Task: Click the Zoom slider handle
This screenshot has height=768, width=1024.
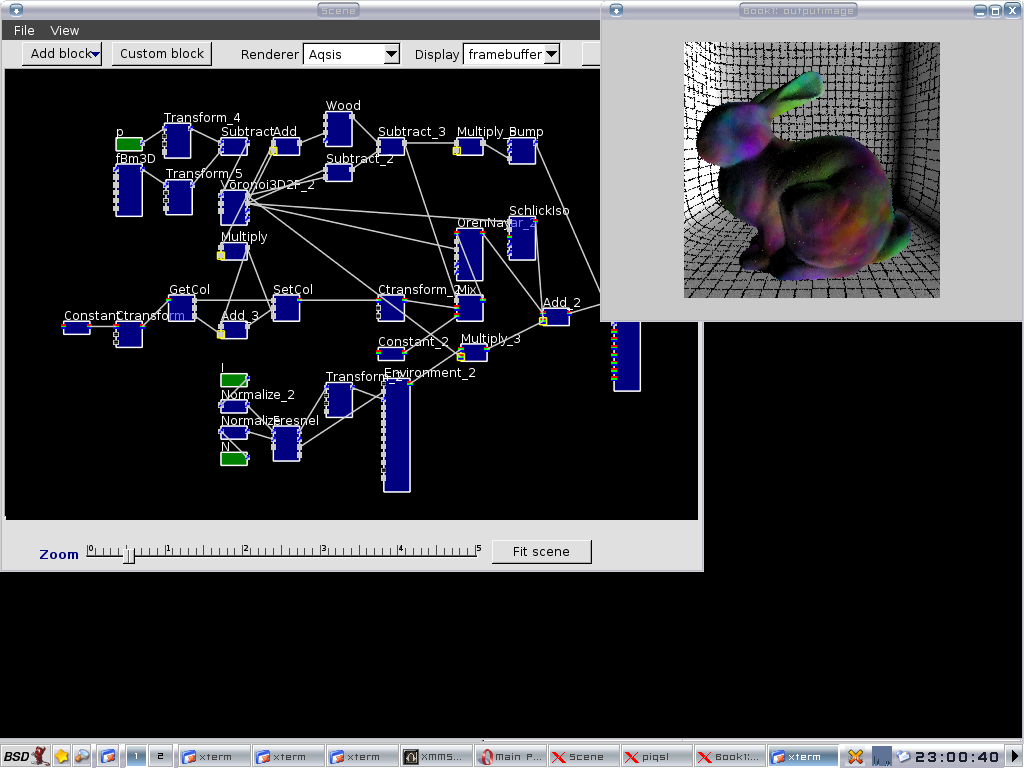Action: click(x=129, y=554)
